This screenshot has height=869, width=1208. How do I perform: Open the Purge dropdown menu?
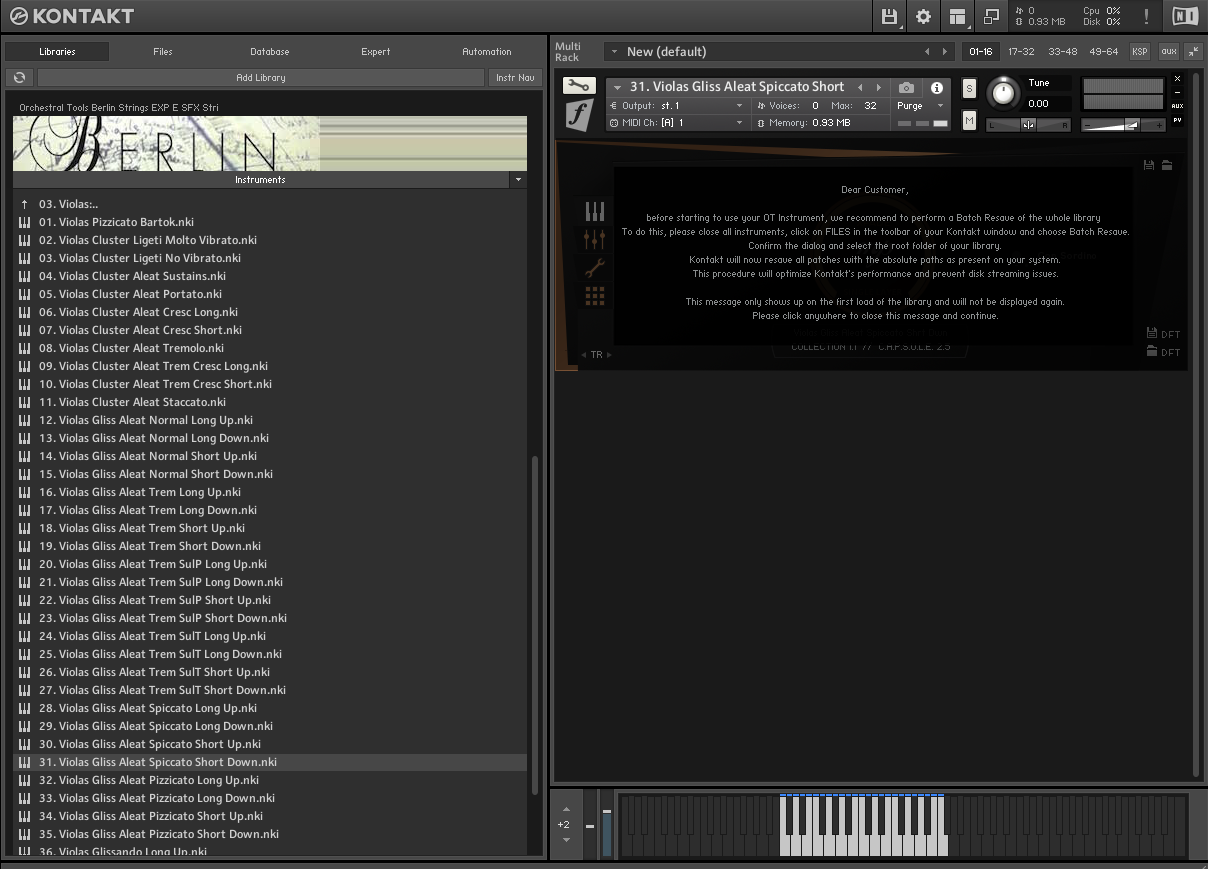[x=920, y=106]
